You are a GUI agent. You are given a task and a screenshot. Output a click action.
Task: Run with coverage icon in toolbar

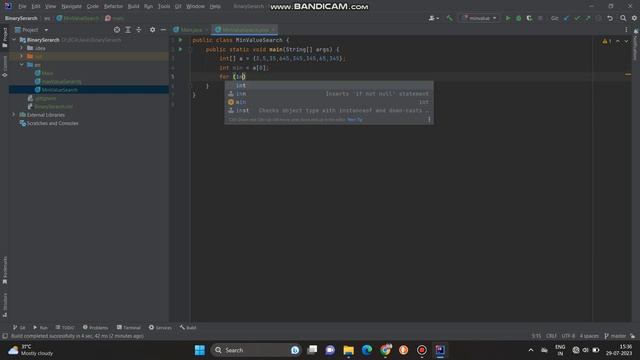pyautogui.click(x=529, y=18)
